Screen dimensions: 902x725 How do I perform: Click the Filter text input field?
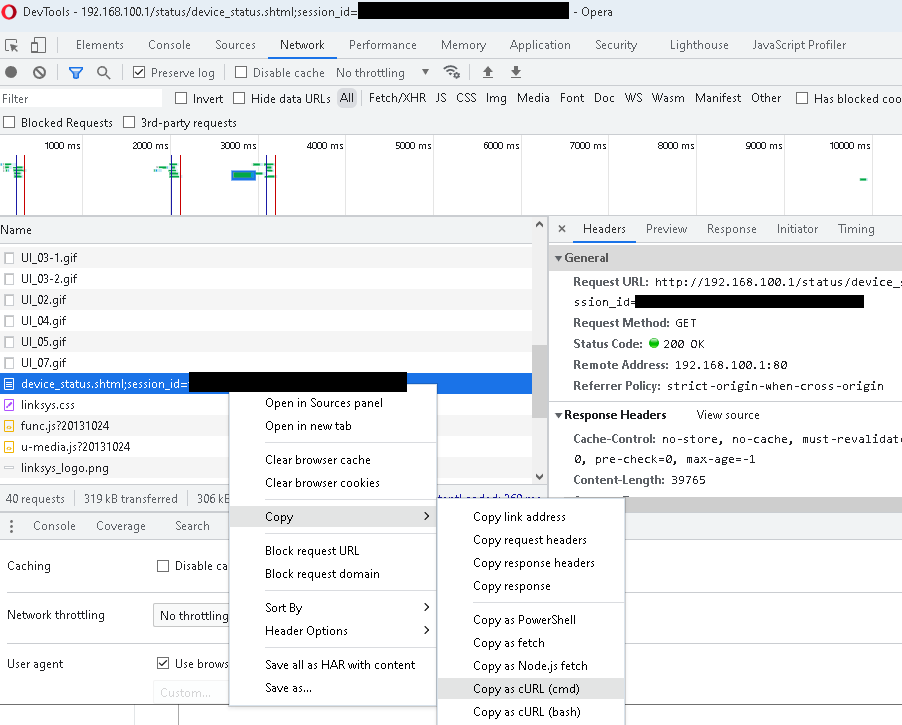click(80, 99)
